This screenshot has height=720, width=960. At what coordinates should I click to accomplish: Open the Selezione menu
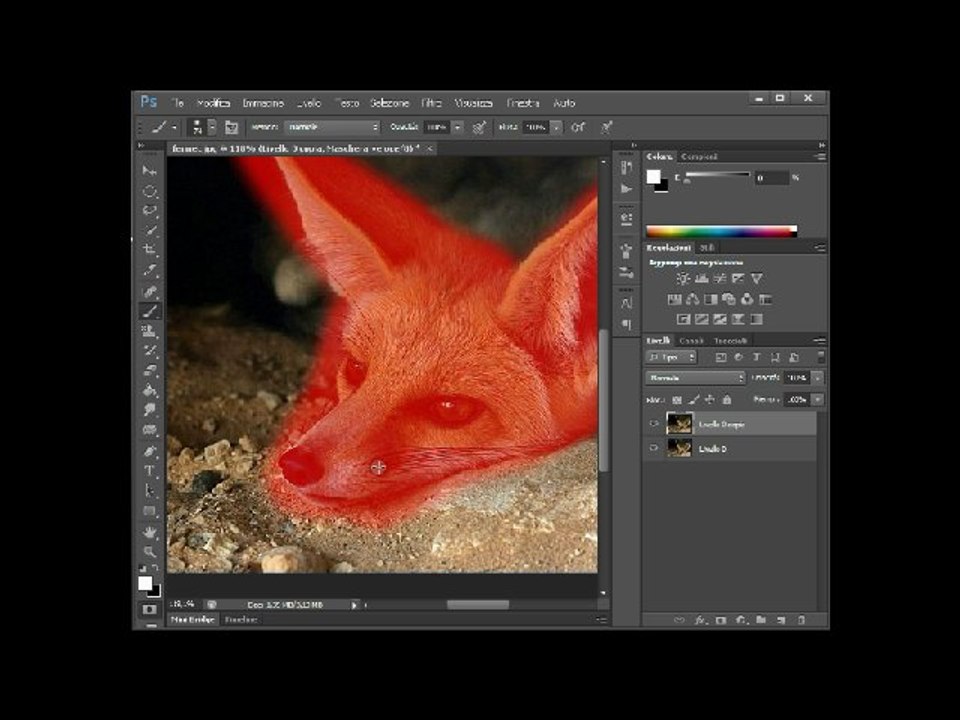tap(389, 103)
